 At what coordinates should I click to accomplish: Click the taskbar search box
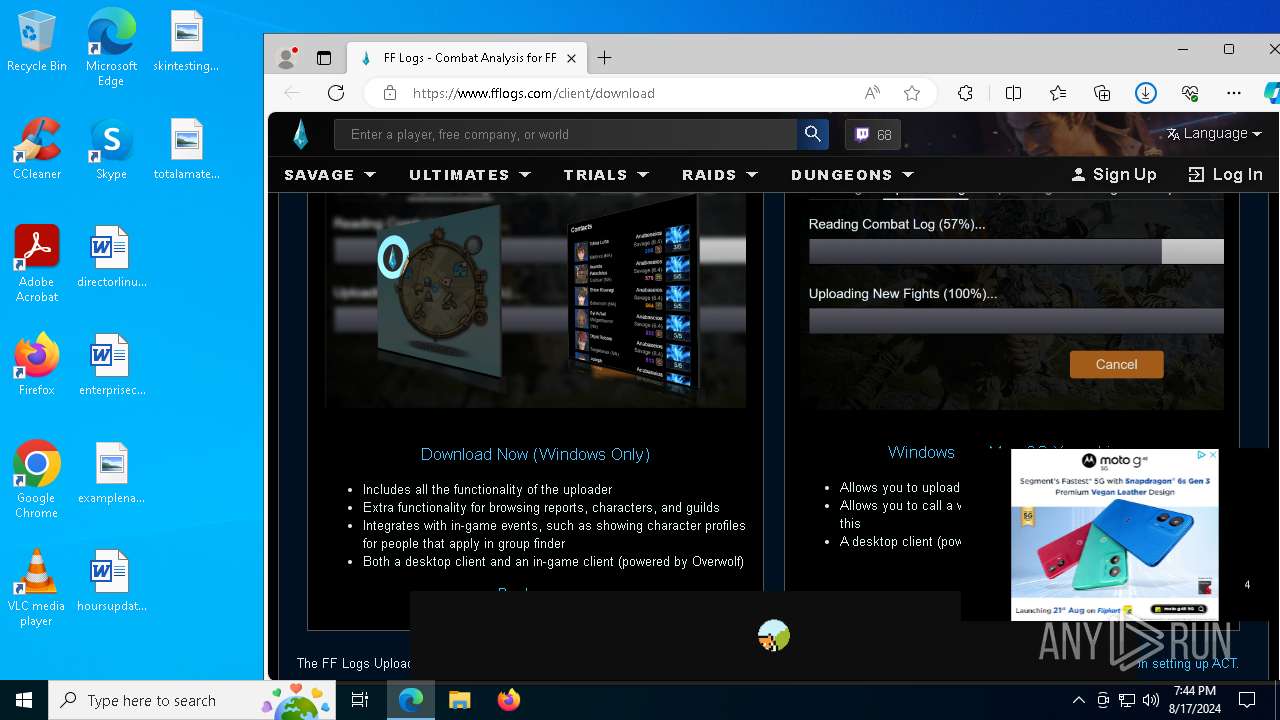point(193,700)
